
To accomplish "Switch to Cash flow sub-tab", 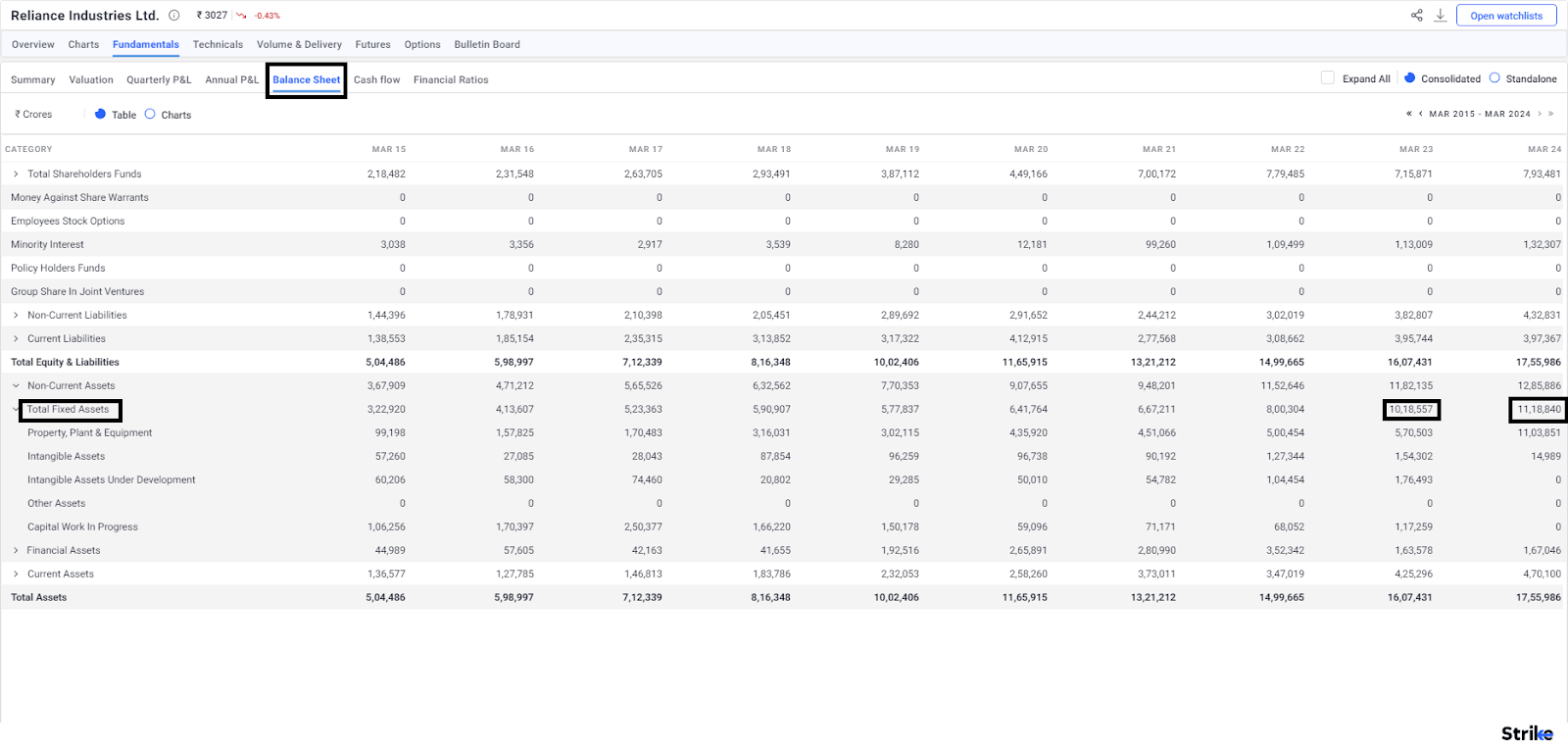I will pos(376,79).
